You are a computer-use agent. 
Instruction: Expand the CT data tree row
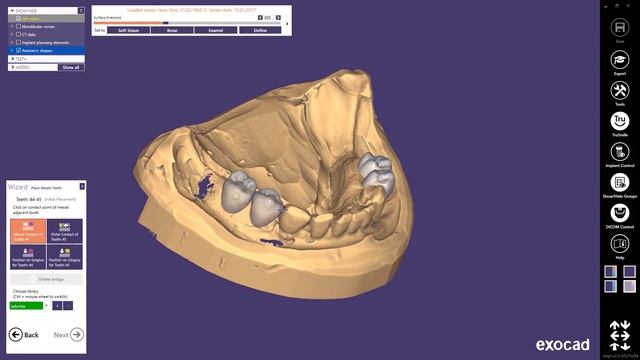(x=12, y=35)
